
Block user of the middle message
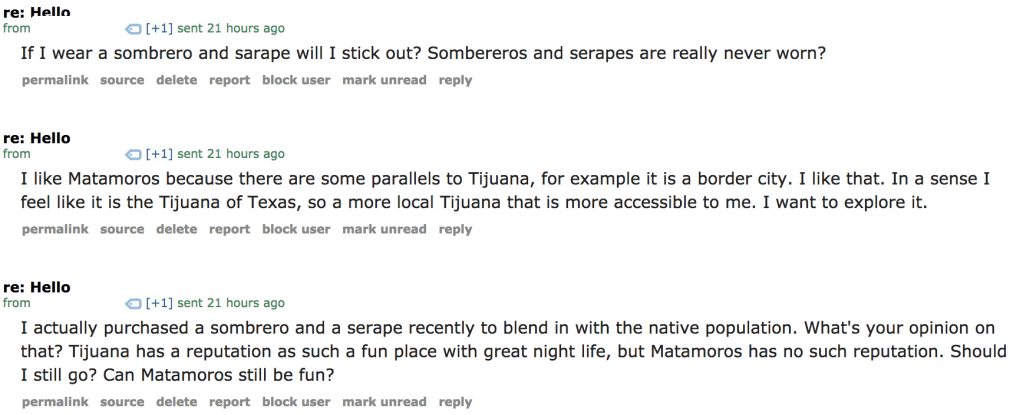296,229
